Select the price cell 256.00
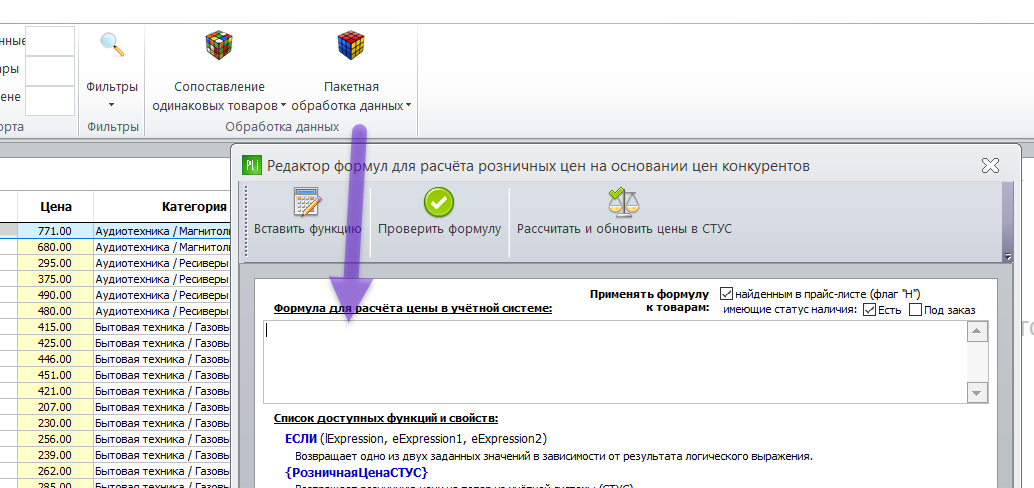This screenshot has width=1034, height=488. coord(55,439)
